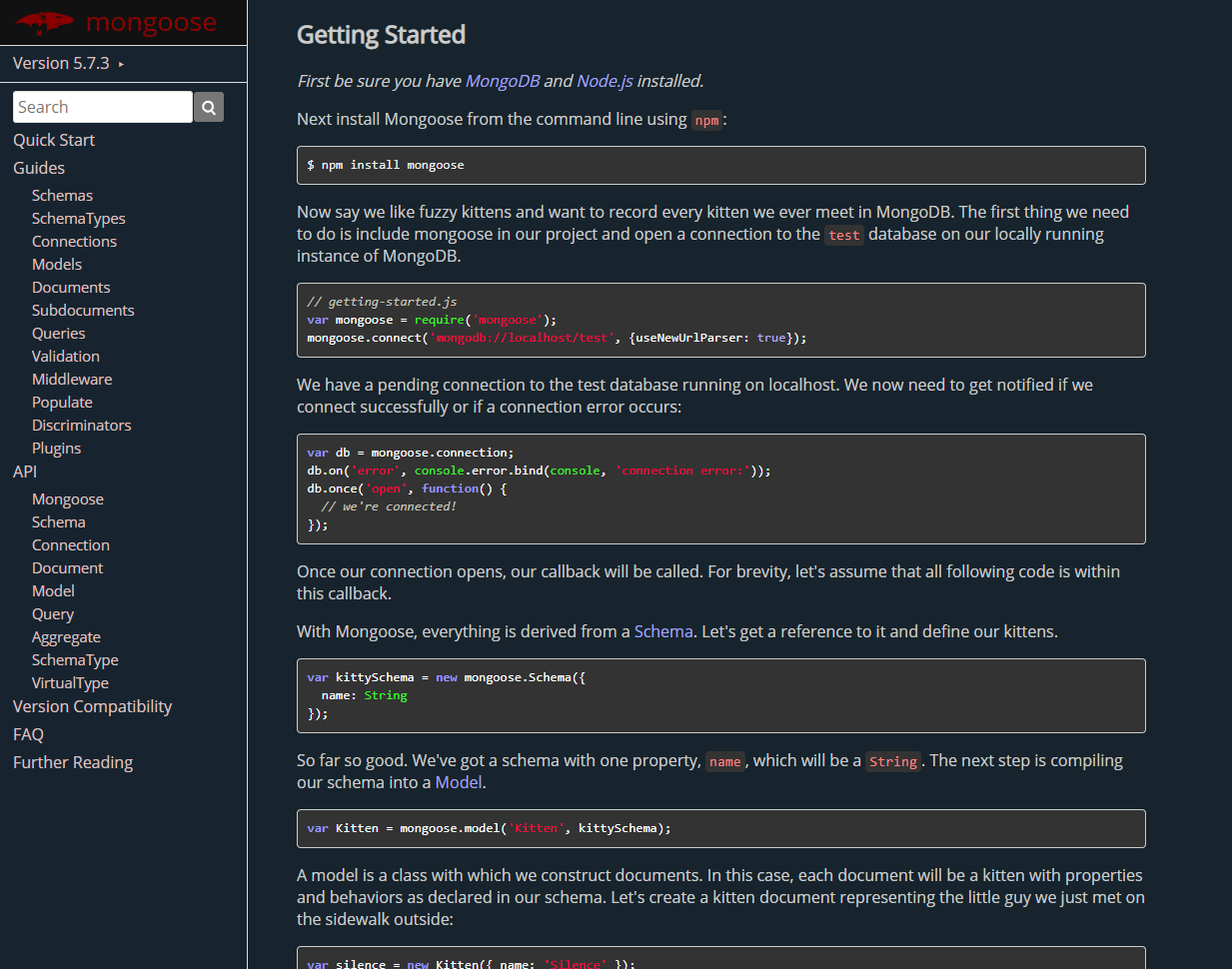This screenshot has height=969, width=1232.
Task: Click the inline 'String' code tag
Action: 893,761
